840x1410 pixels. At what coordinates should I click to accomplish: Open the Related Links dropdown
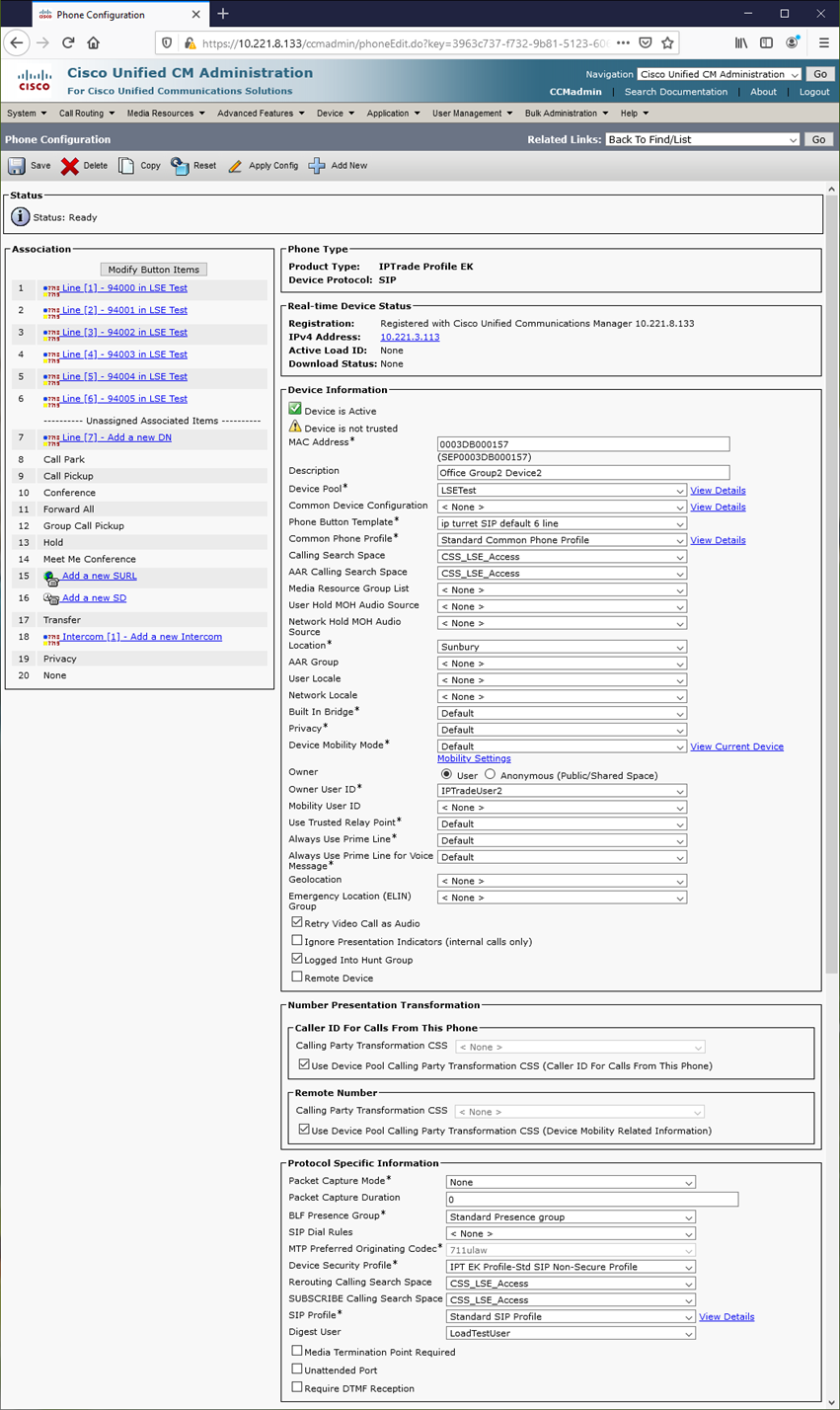(x=704, y=140)
